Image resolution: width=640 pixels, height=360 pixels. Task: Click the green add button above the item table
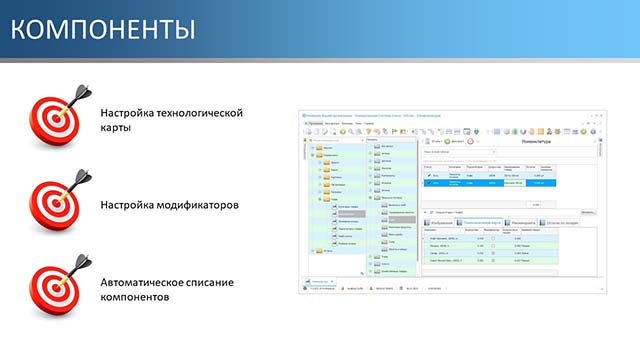point(447,142)
